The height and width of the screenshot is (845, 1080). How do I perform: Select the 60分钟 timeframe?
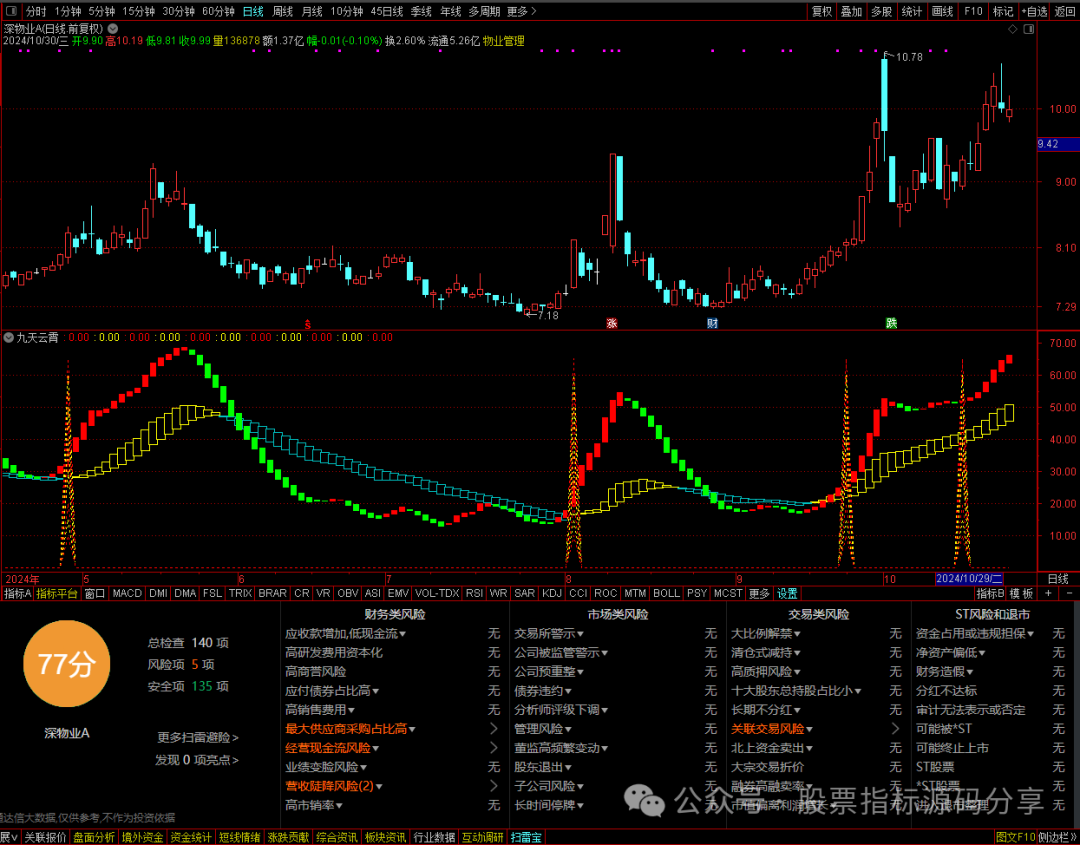(218, 11)
